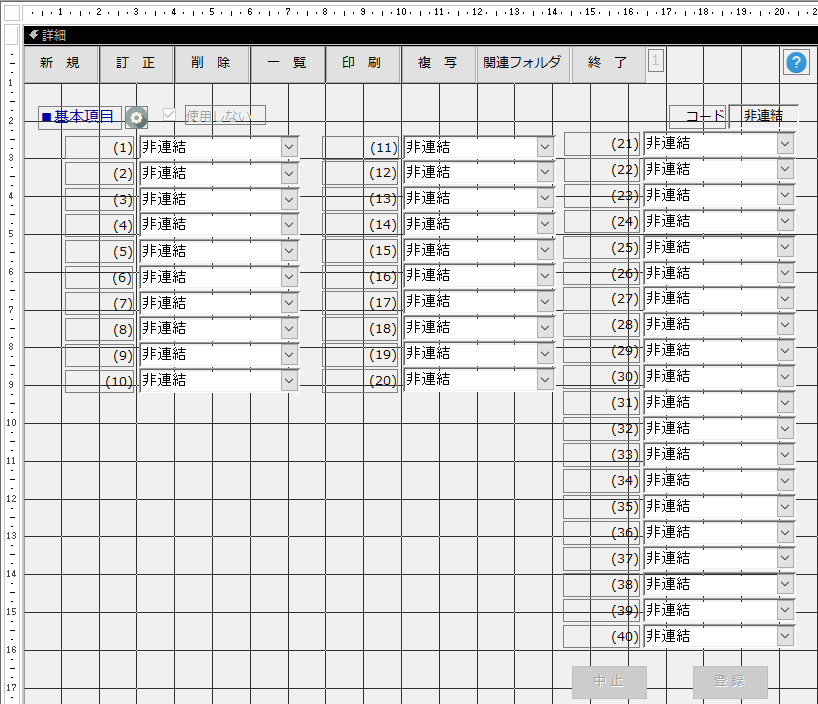Viewport: 818px width, 704px height.
Task: Click the ■基本項目 label link
Action: point(80,117)
